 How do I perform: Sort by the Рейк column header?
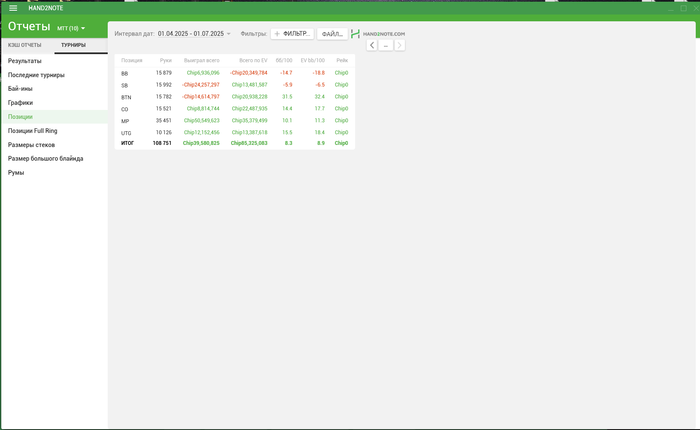[x=342, y=60]
